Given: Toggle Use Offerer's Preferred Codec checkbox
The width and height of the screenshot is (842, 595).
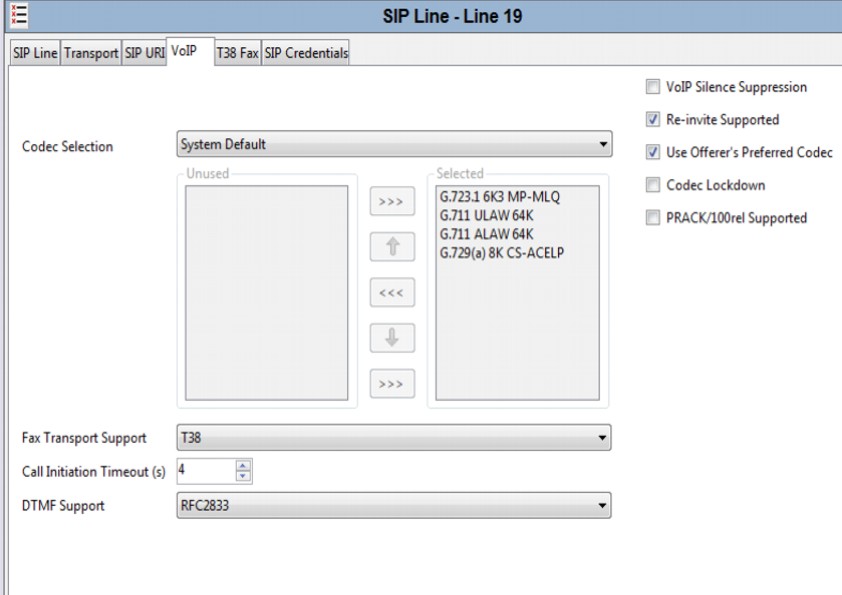Looking at the screenshot, I should 652,152.
